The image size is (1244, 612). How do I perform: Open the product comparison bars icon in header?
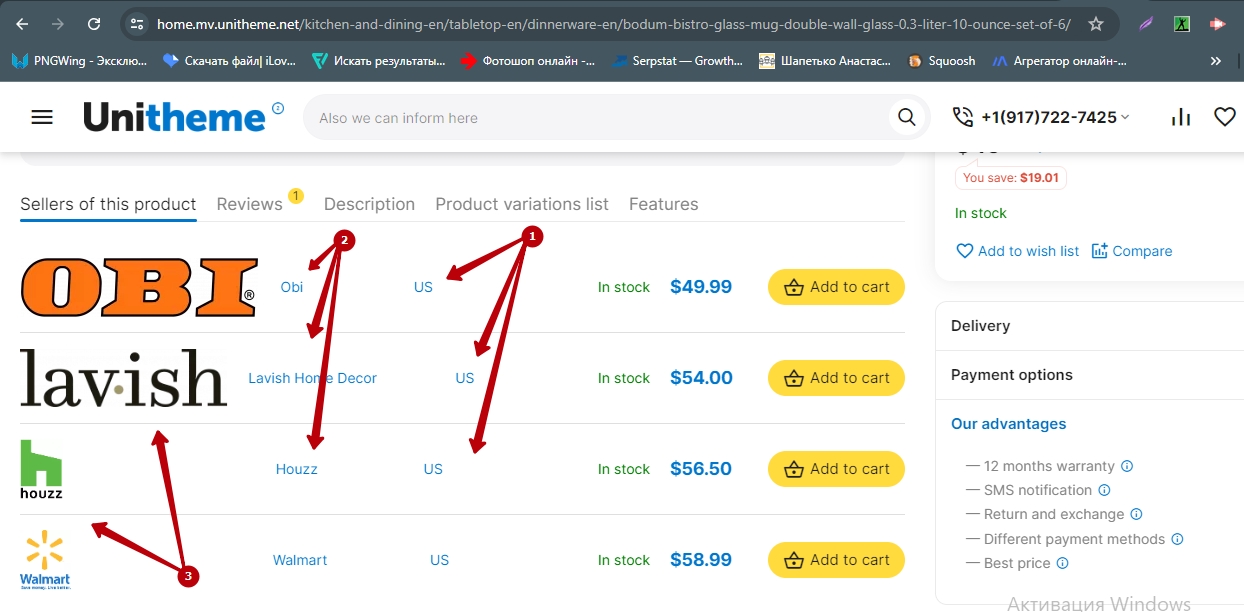click(x=1181, y=118)
